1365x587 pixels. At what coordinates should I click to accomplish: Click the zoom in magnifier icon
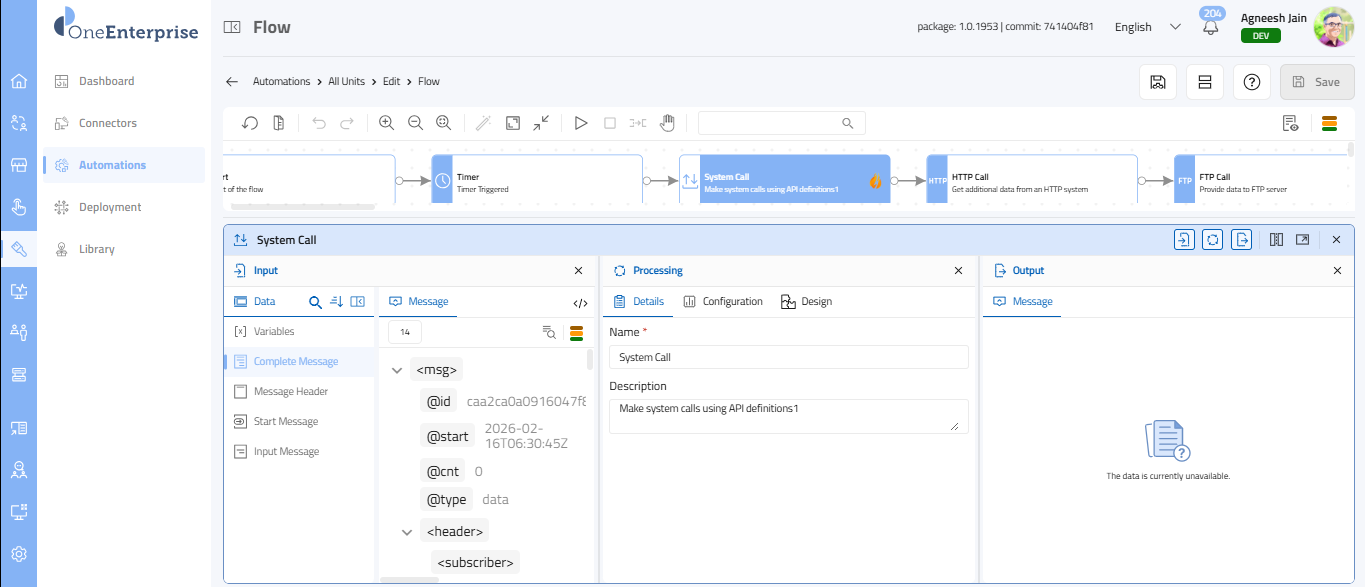point(386,123)
